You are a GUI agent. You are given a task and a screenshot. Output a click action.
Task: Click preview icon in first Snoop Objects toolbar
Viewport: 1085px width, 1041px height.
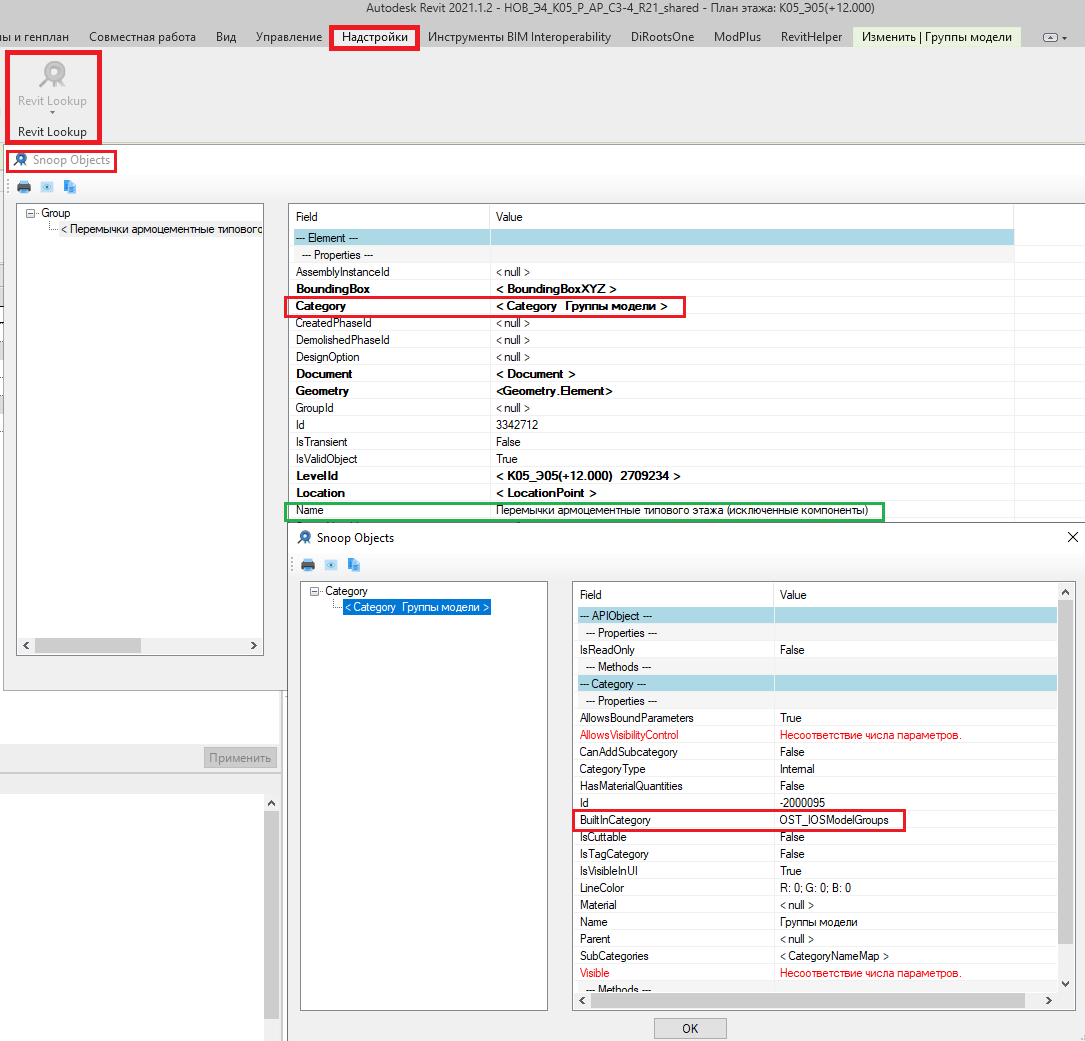tap(47, 187)
